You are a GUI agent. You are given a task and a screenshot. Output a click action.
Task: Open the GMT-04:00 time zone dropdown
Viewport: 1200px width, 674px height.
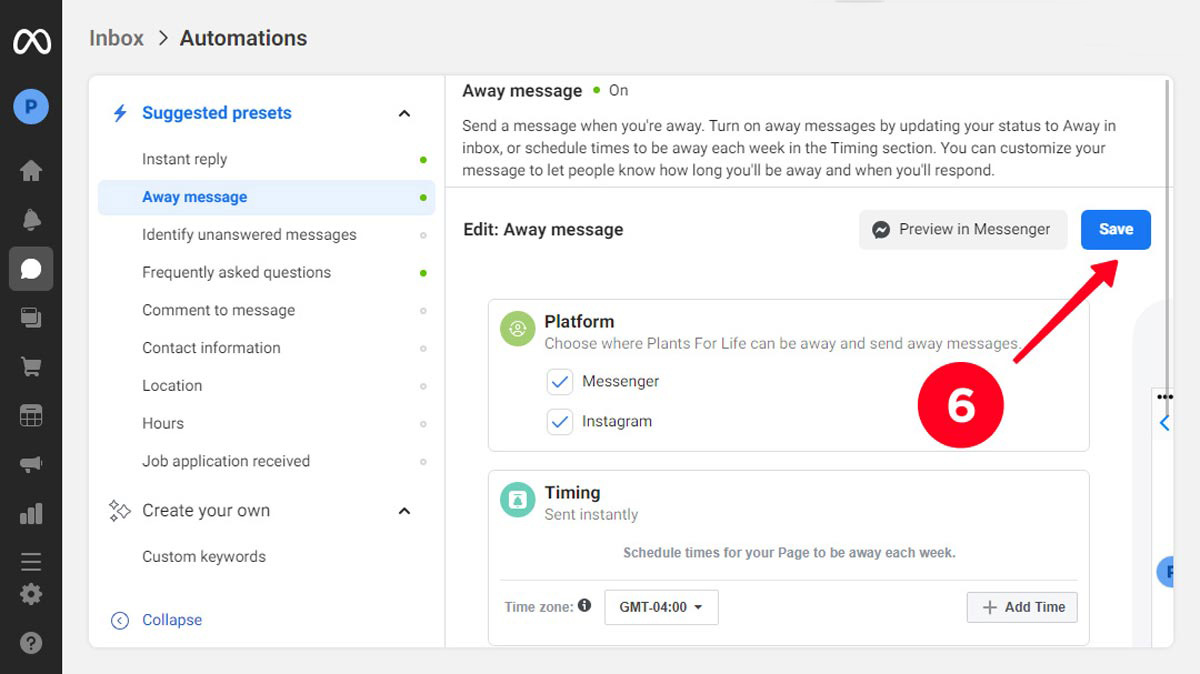tap(661, 607)
